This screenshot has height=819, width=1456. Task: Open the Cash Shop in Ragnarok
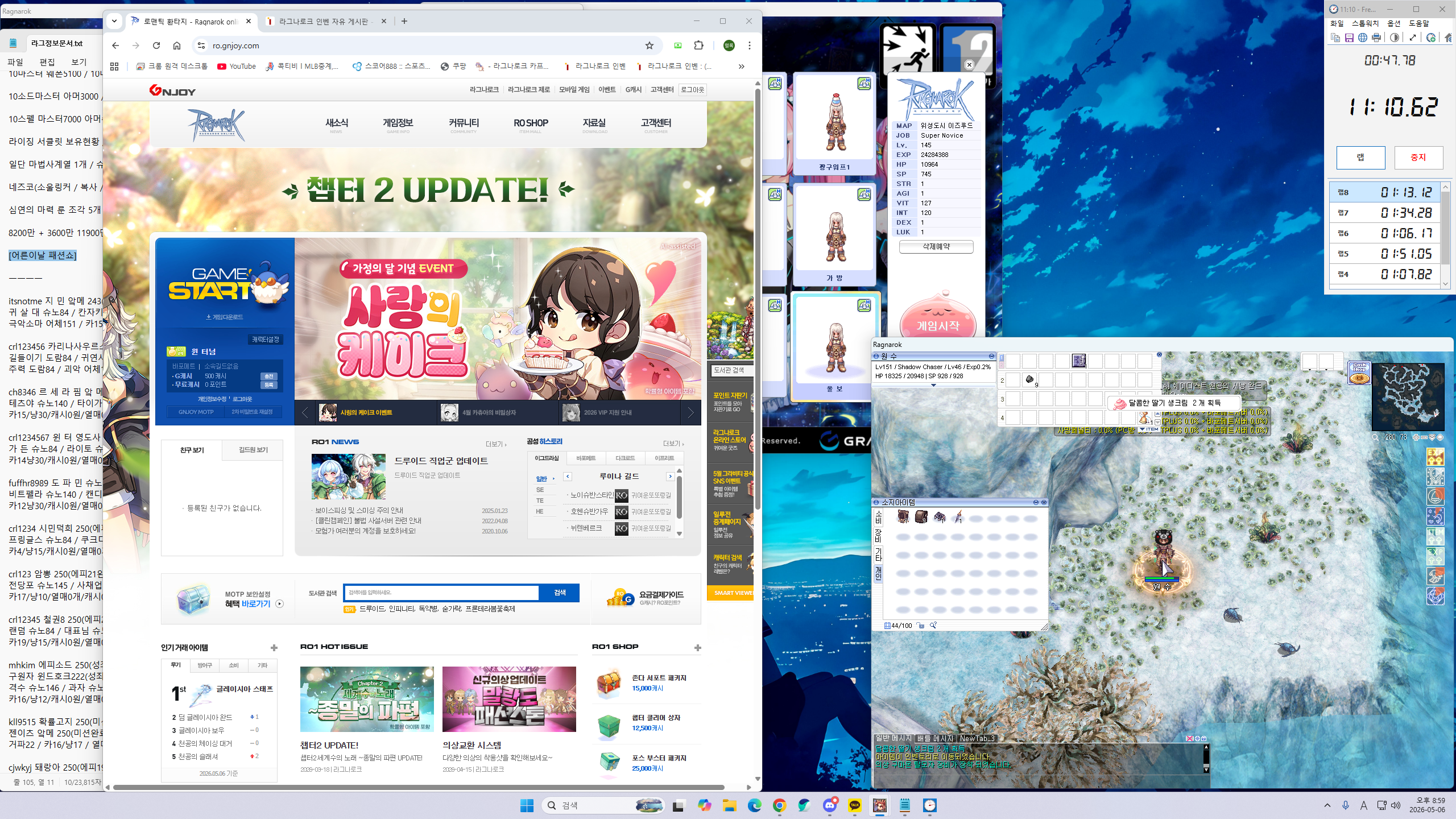pos(1359,373)
